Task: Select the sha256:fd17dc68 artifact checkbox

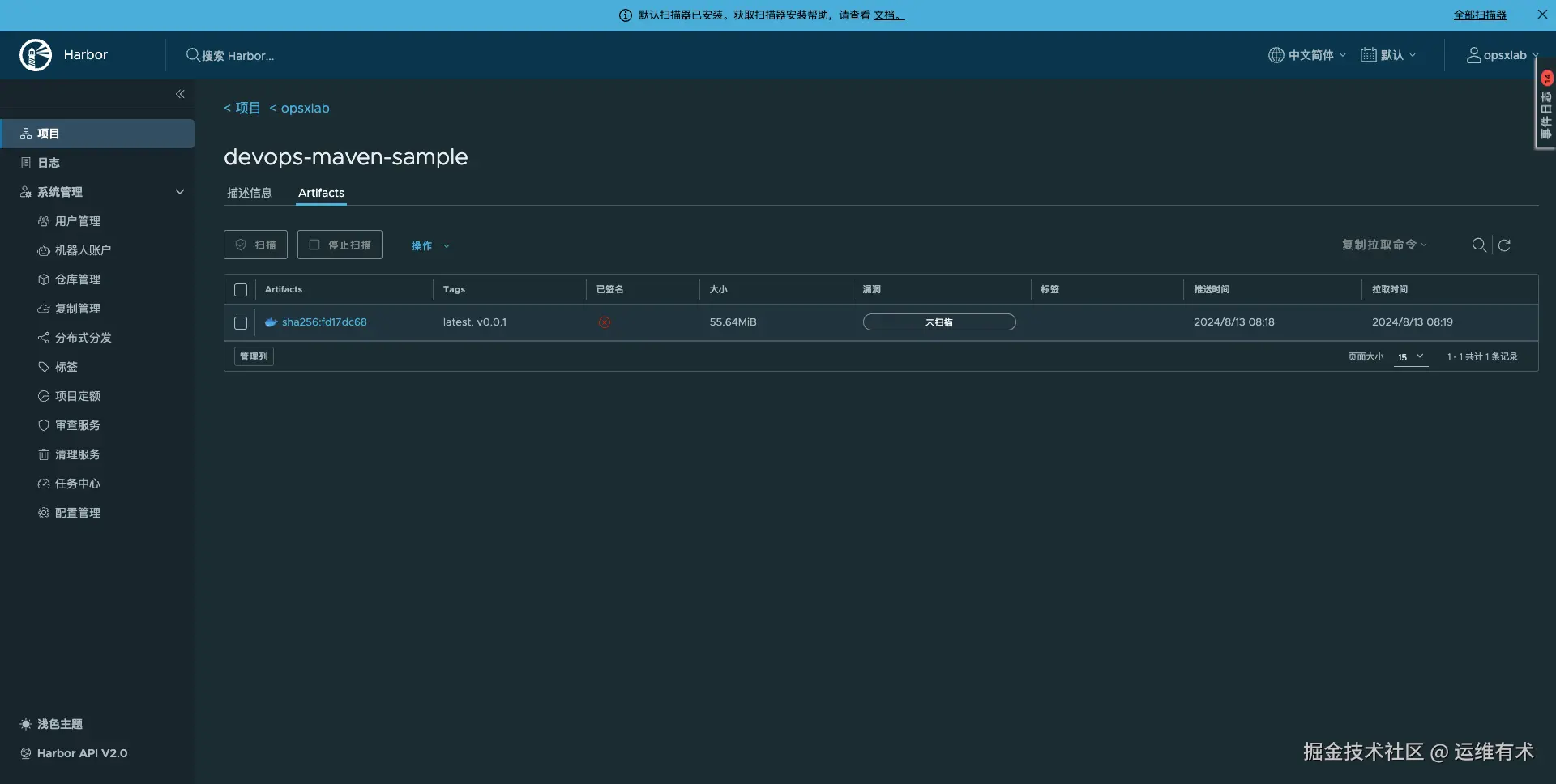Action: click(x=240, y=322)
